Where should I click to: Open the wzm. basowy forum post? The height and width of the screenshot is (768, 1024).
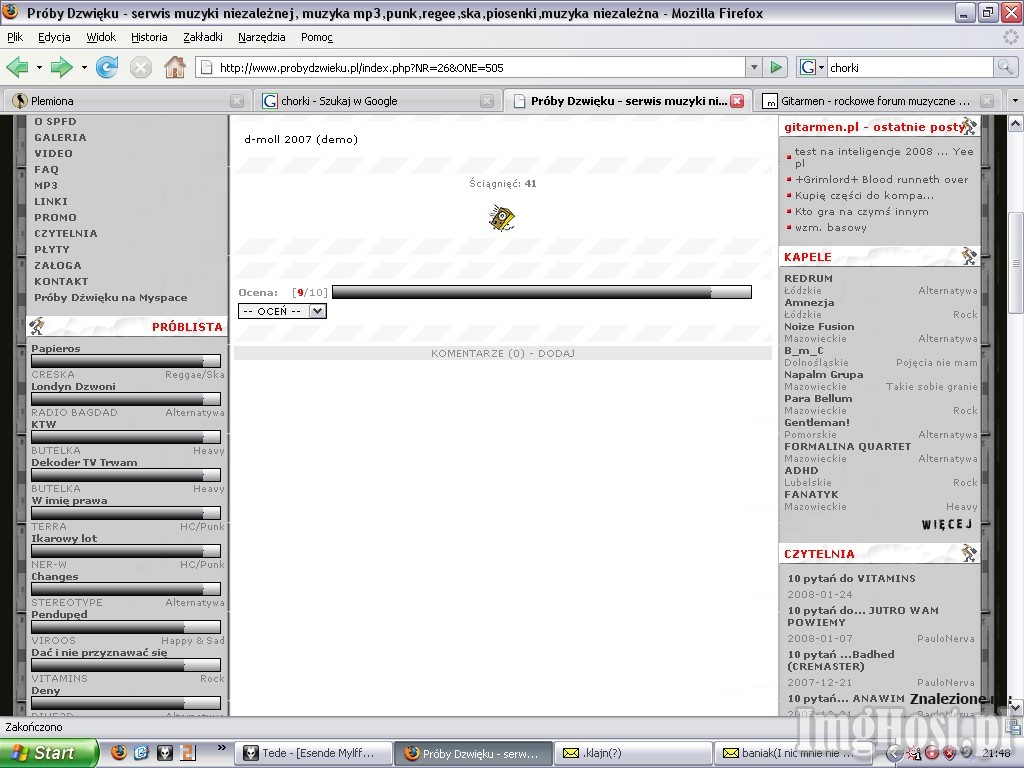(831, 228)
